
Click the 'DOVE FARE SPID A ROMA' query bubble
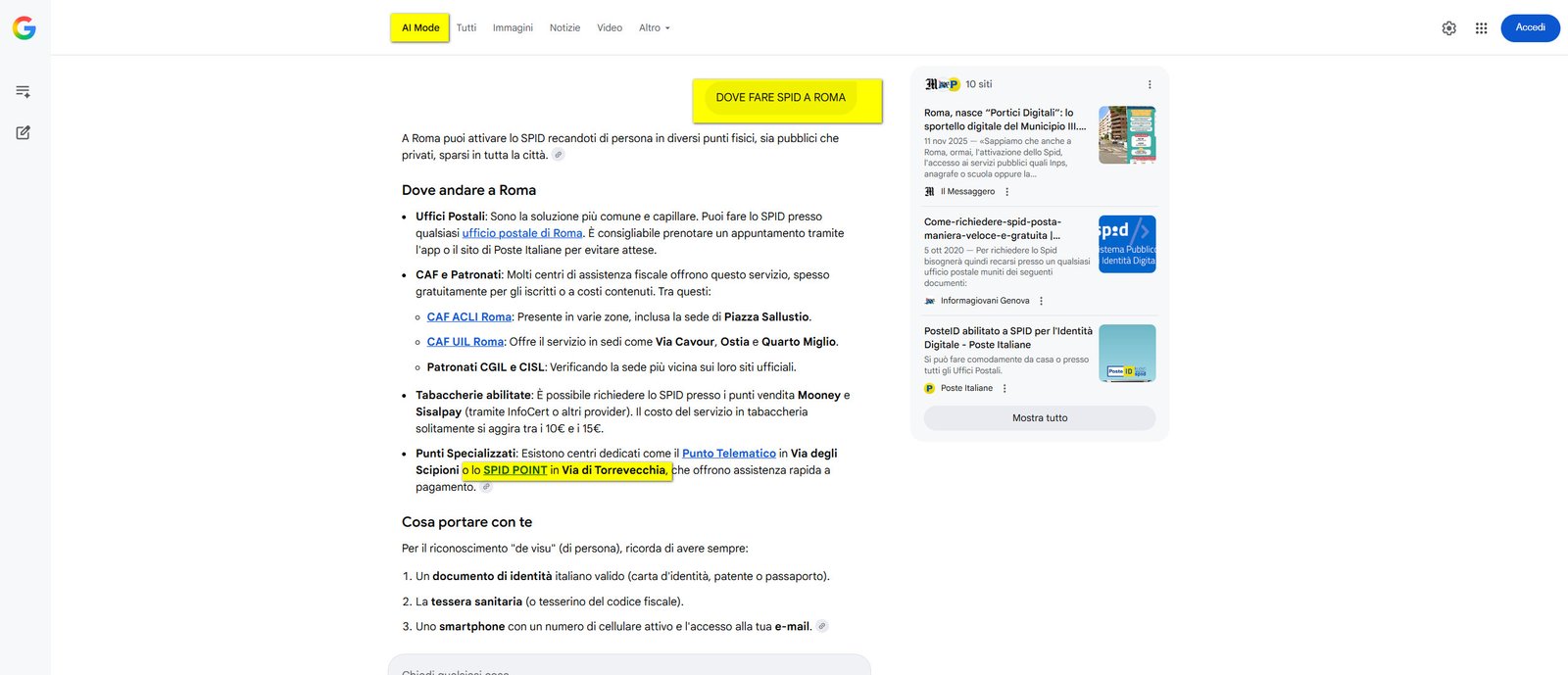tap(781, 98)
